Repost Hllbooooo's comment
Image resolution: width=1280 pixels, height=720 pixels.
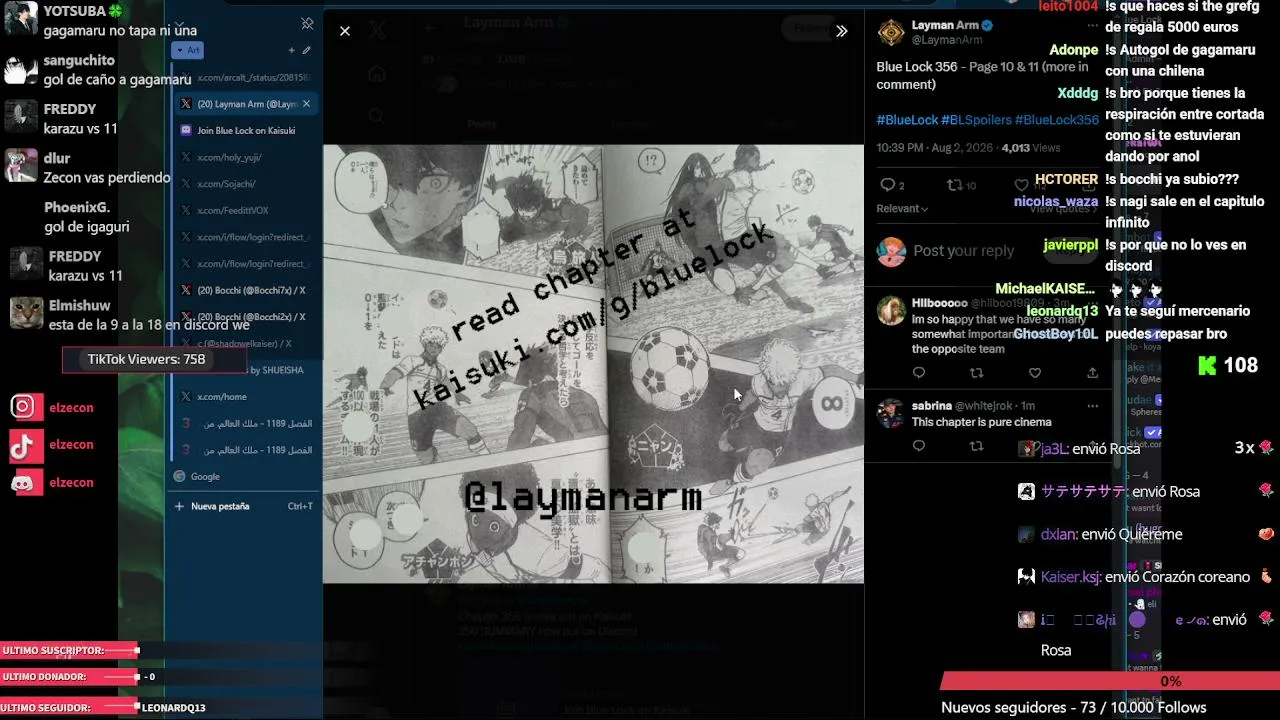tap(977, 373)
